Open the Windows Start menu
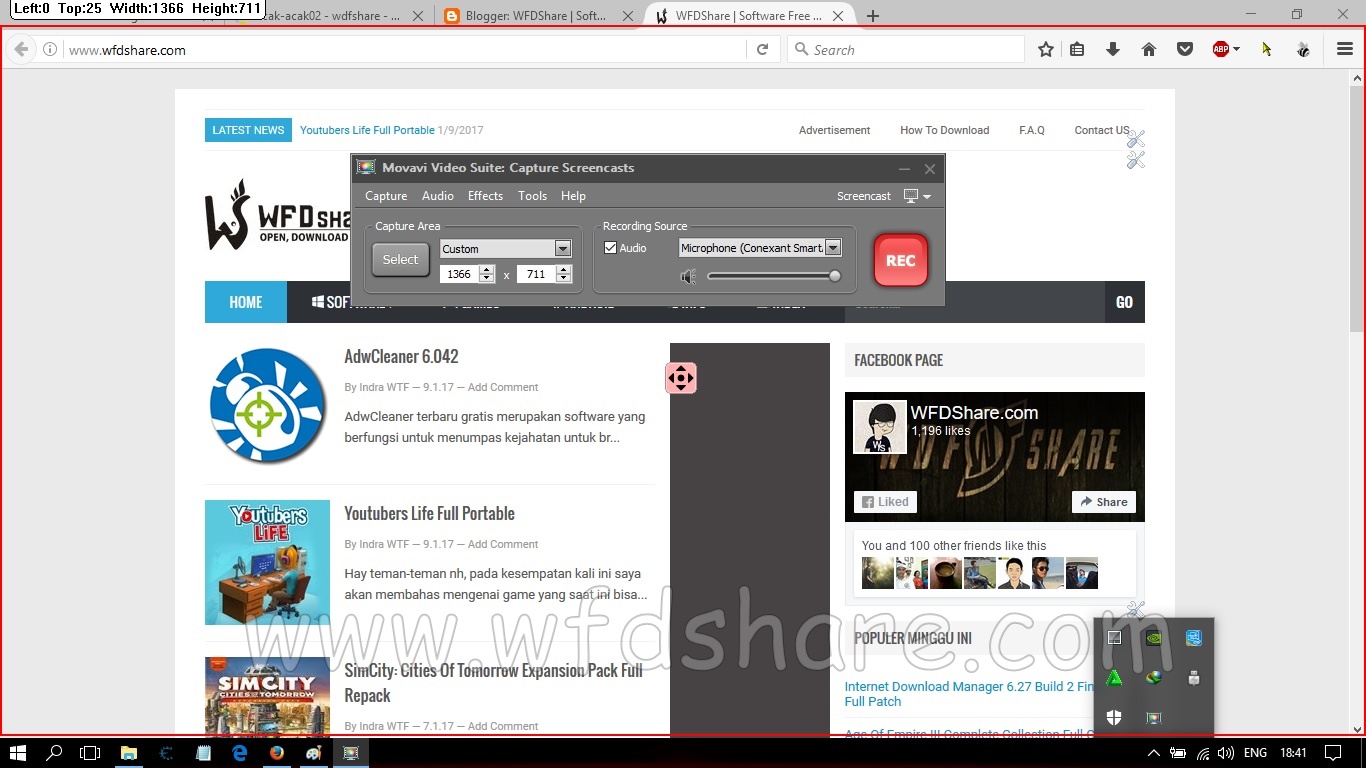The image size is (1366, 768). coord(17,753)
